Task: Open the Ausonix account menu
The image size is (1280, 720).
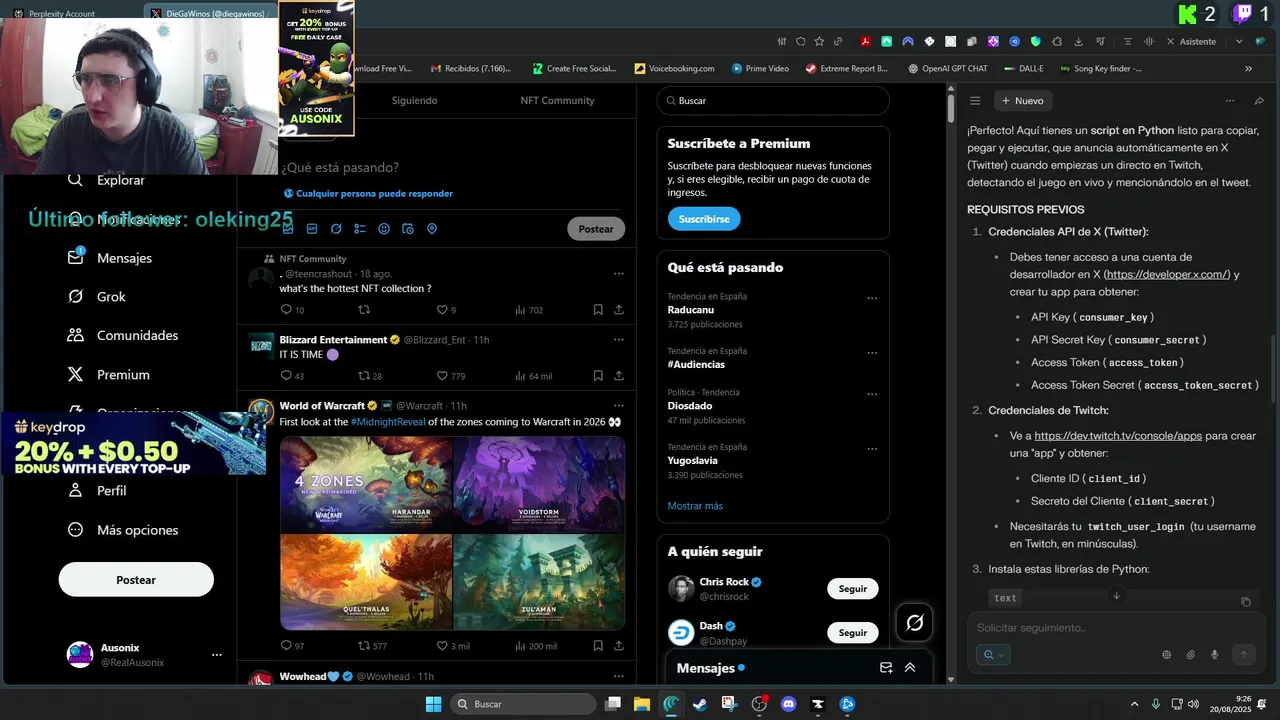Action: (135, 655)
